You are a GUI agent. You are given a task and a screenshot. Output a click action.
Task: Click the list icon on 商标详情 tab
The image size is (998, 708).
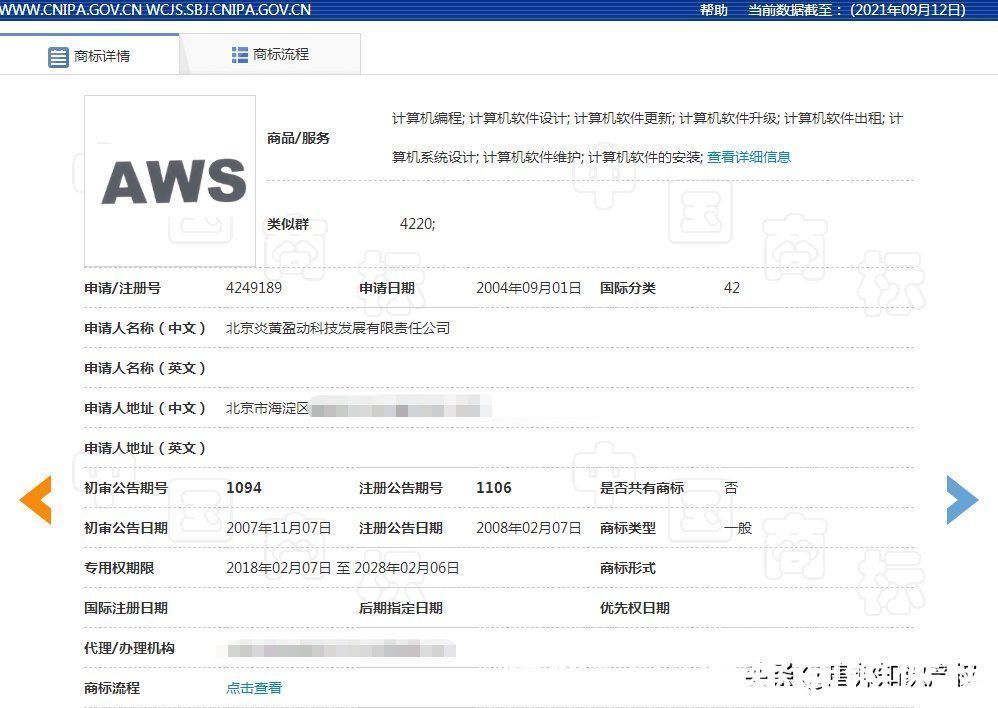pyautogui.click(x=59, y=56)
